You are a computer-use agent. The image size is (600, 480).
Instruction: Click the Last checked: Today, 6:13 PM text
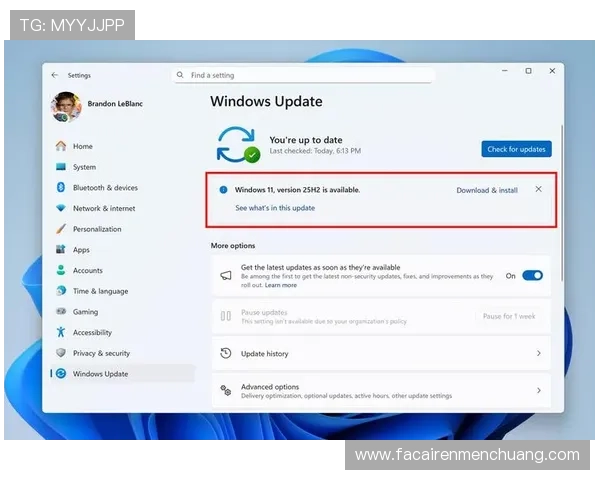315,151
